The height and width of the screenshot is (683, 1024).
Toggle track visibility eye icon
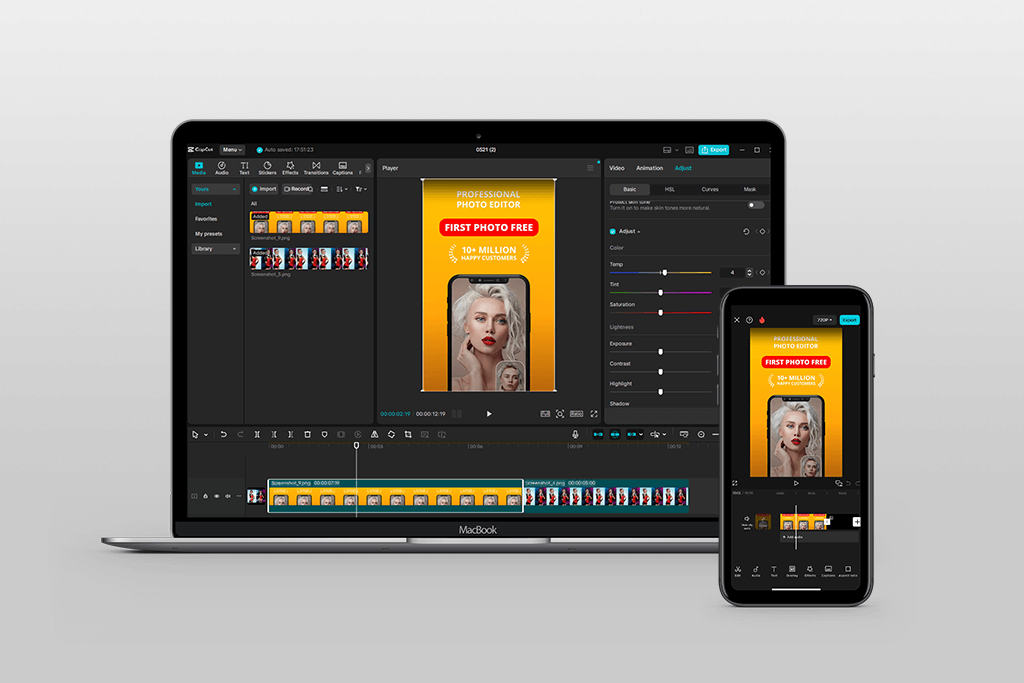tap(217, 496)
